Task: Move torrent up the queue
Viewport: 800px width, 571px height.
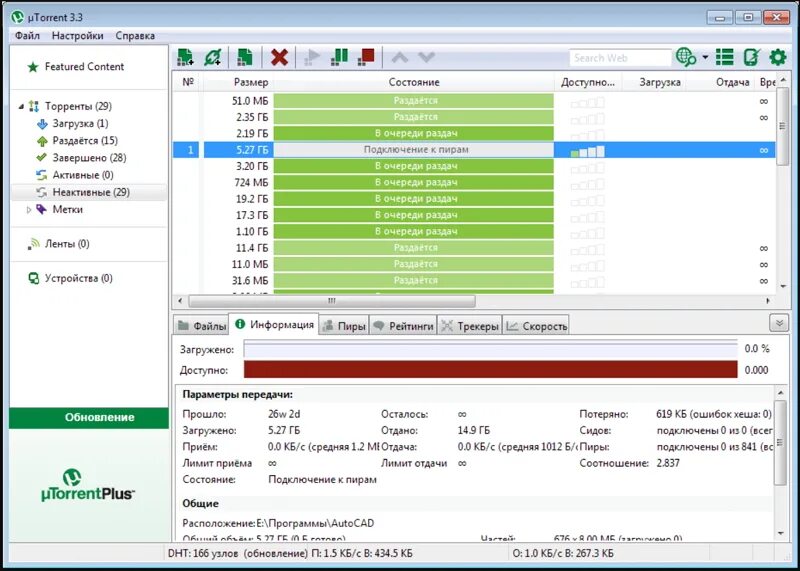Action: [399, 57]
